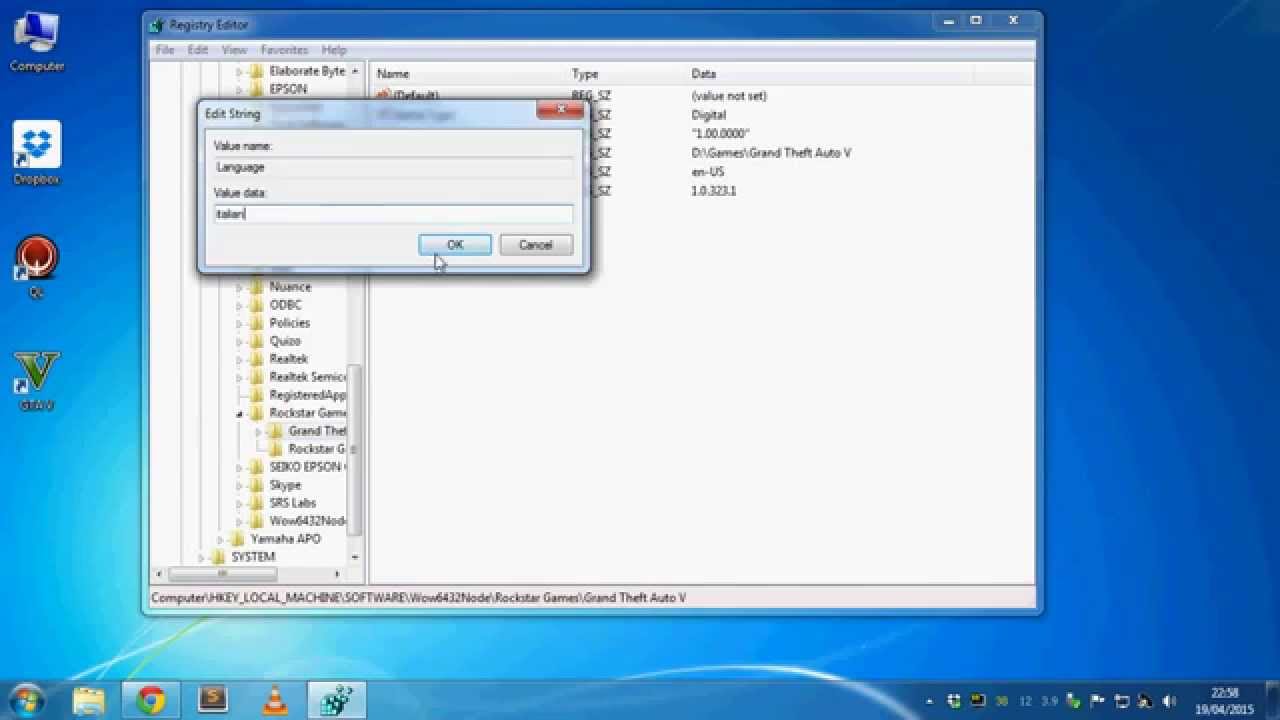
Task: Open VLC media player from the taskbar
Action: [275, 700]
